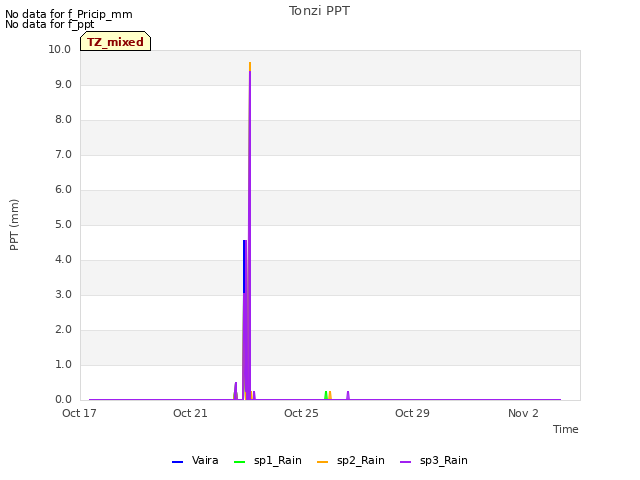640x480 pixels.
Task: Toggle the sp3_Rain legend entry
Action: [x=434, y=461]
